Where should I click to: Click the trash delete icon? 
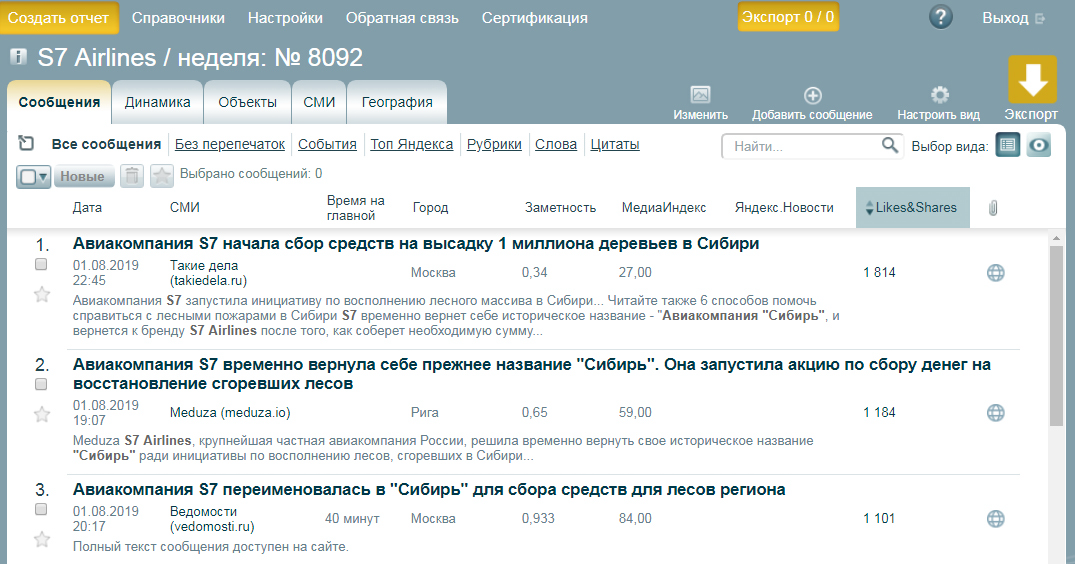(x=131, y=176)
